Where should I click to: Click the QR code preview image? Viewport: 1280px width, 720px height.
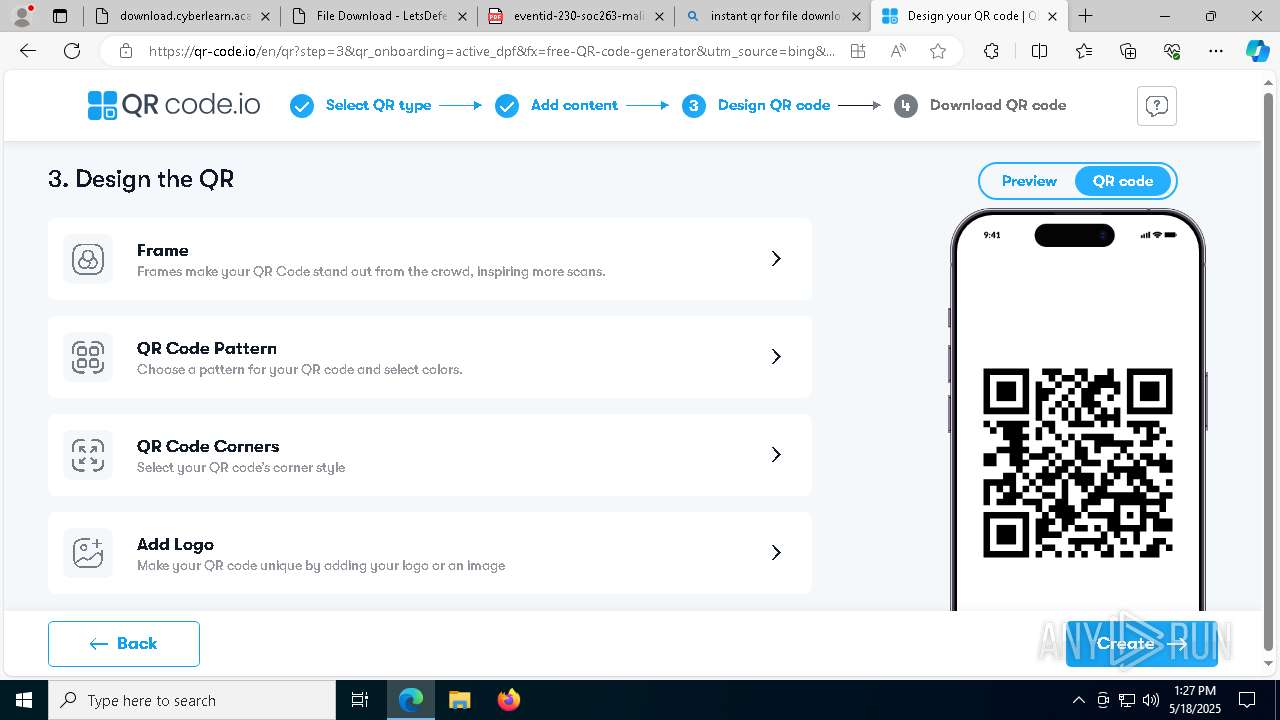pos(1078,462)
